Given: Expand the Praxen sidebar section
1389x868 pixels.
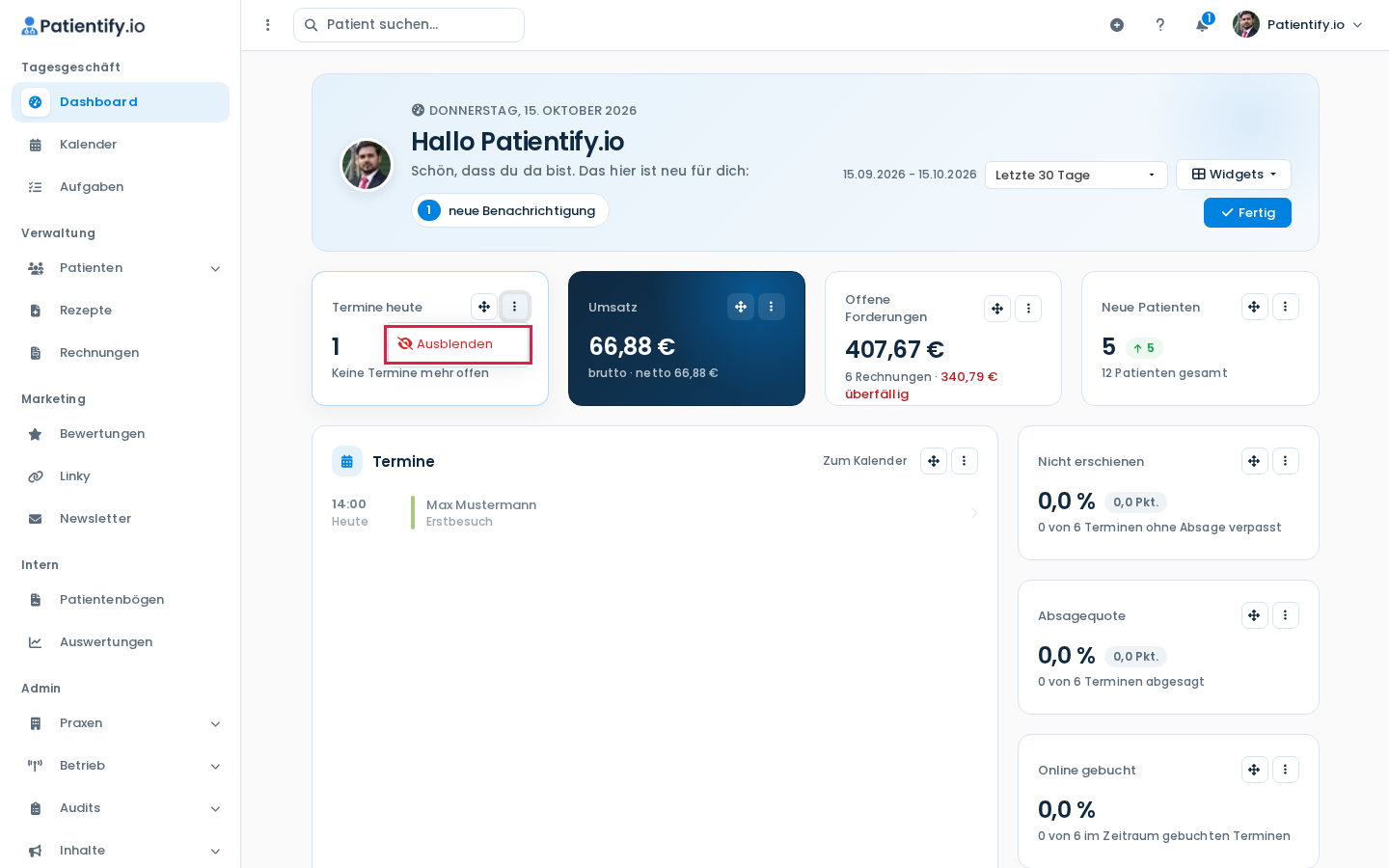Looking at the screenshot, I should (x=121, y=723).
